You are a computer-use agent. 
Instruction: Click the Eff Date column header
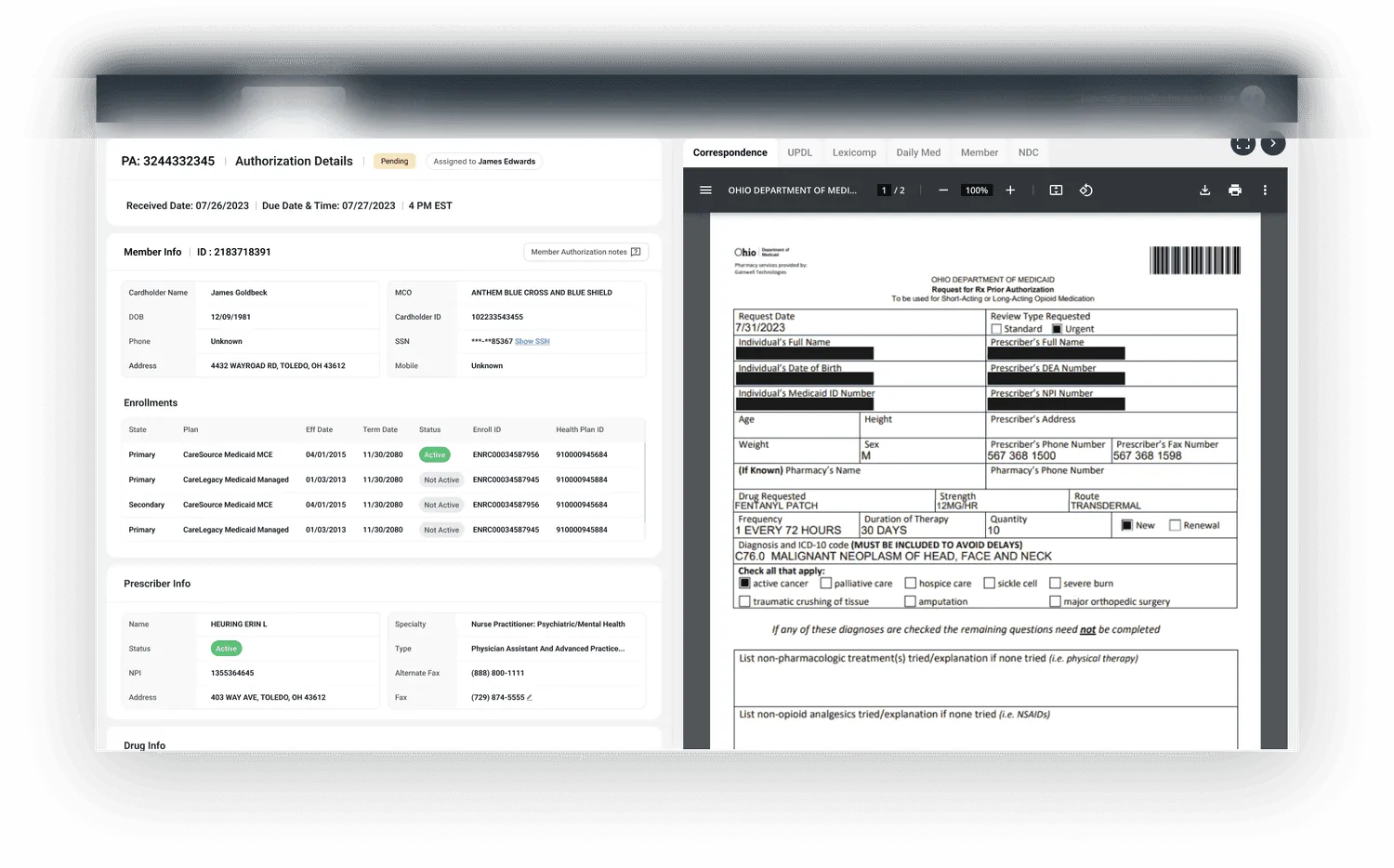(x=319, y=430)
